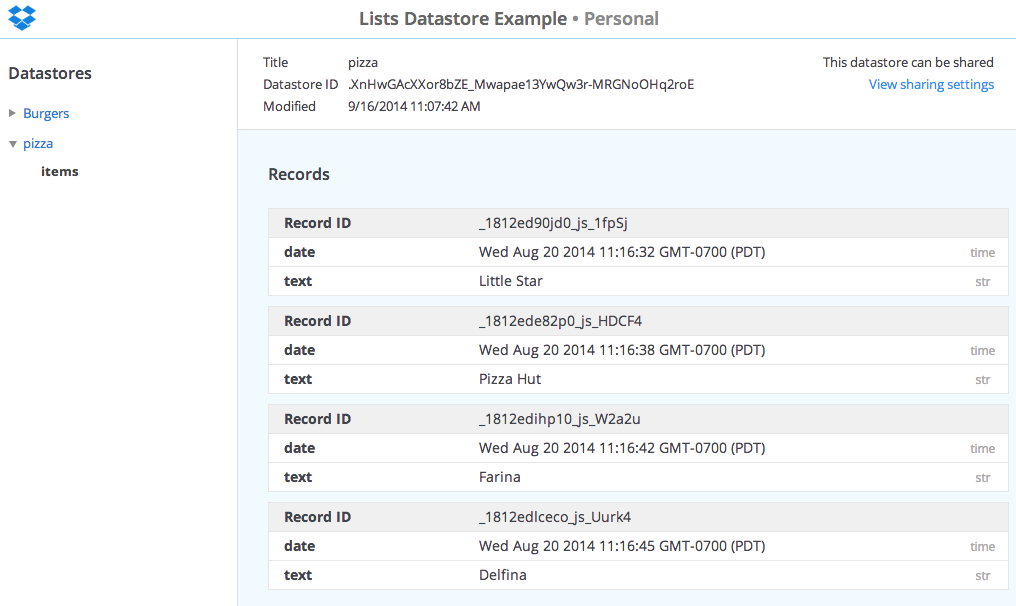Click the Delfina text value

tap(502, 575)
